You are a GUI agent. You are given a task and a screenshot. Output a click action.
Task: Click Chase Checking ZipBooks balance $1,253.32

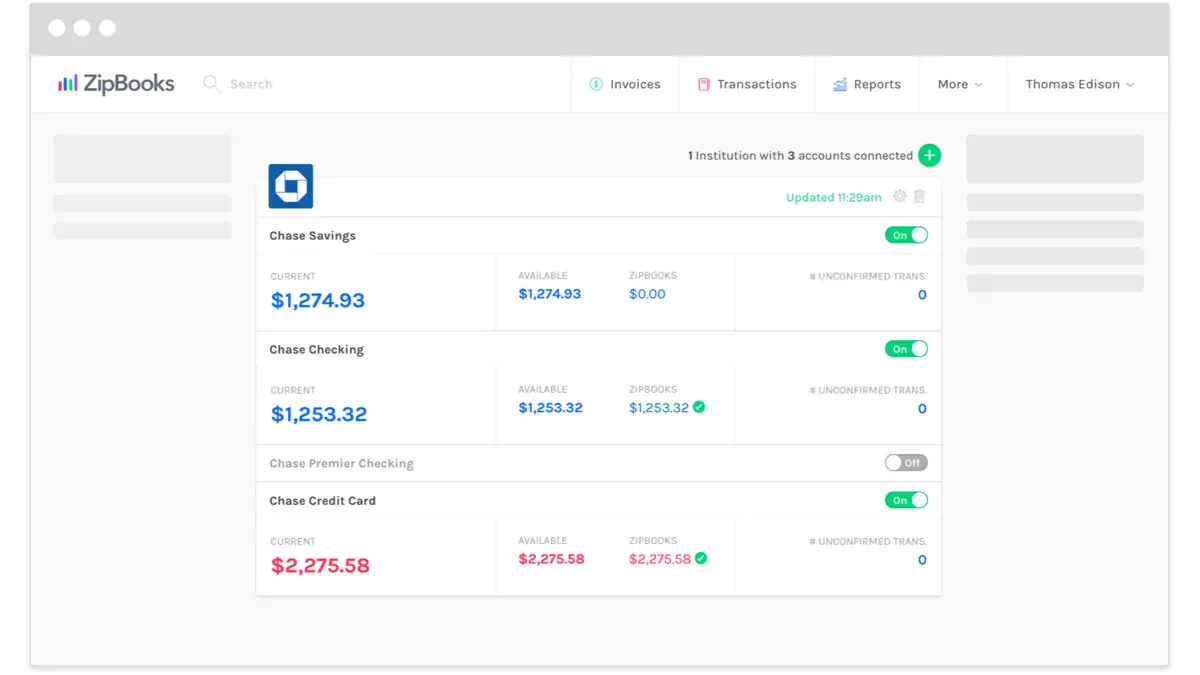tap(659, 408)
